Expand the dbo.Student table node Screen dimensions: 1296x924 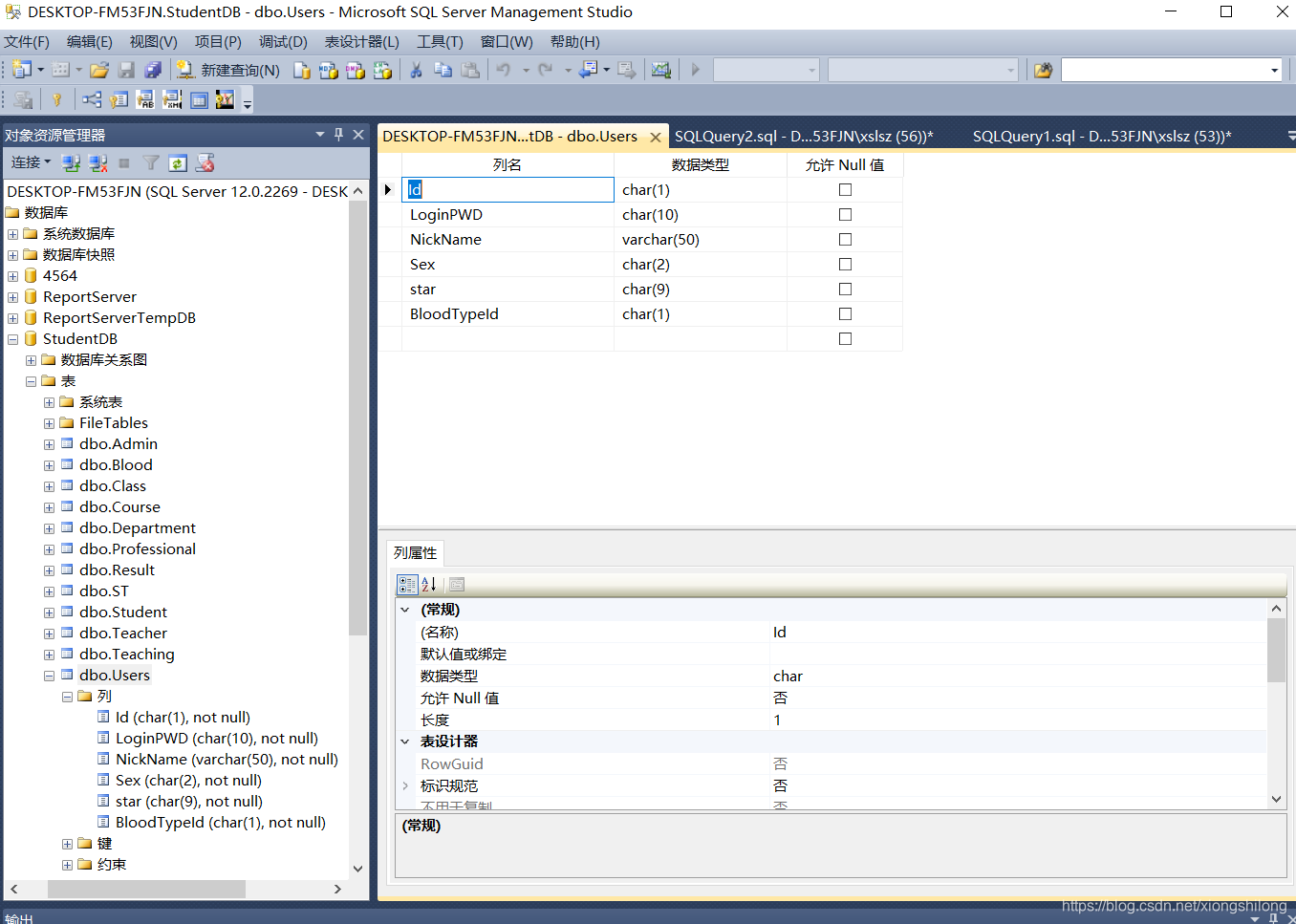[x=49, y=612]
